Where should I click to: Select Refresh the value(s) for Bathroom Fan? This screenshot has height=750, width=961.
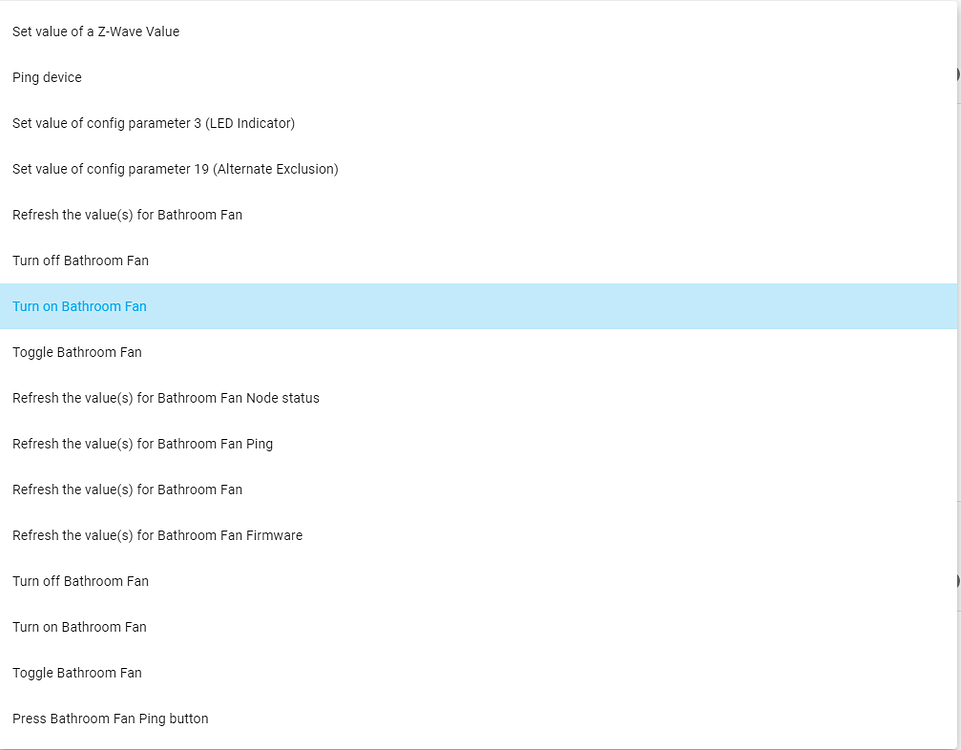(127, 214)
